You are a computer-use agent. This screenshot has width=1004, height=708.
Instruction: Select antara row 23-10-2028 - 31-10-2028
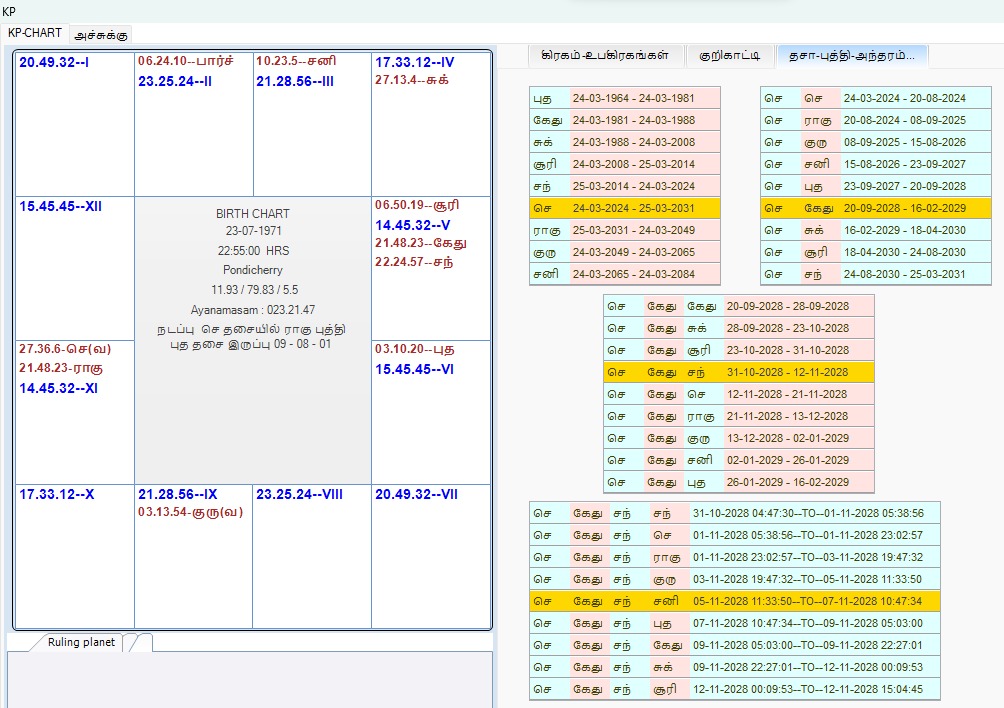[x=739, y=350]
